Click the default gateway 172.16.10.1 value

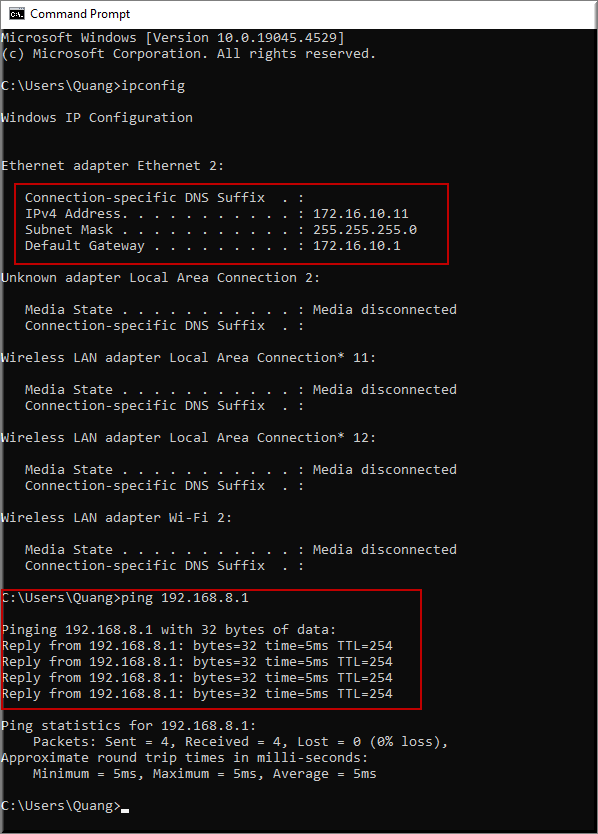tap(356, 246)
